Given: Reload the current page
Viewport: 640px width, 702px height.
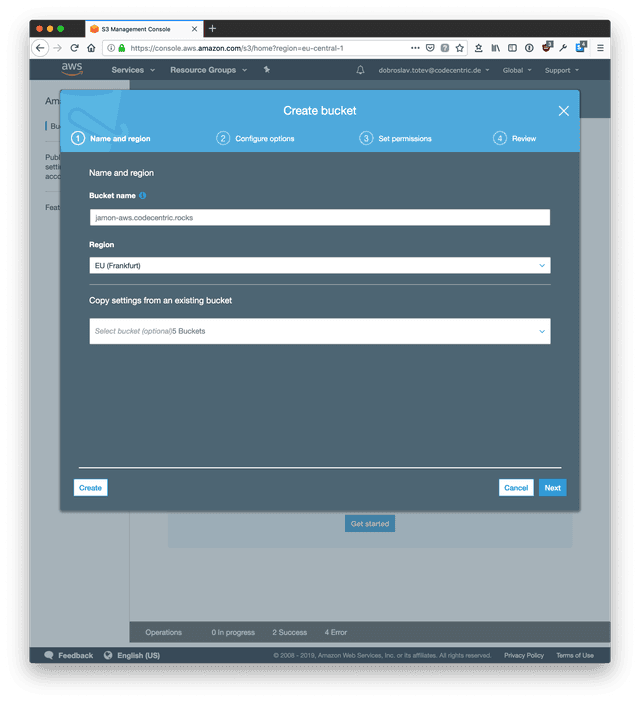Looking at the screenshot, I should [74, 47].
